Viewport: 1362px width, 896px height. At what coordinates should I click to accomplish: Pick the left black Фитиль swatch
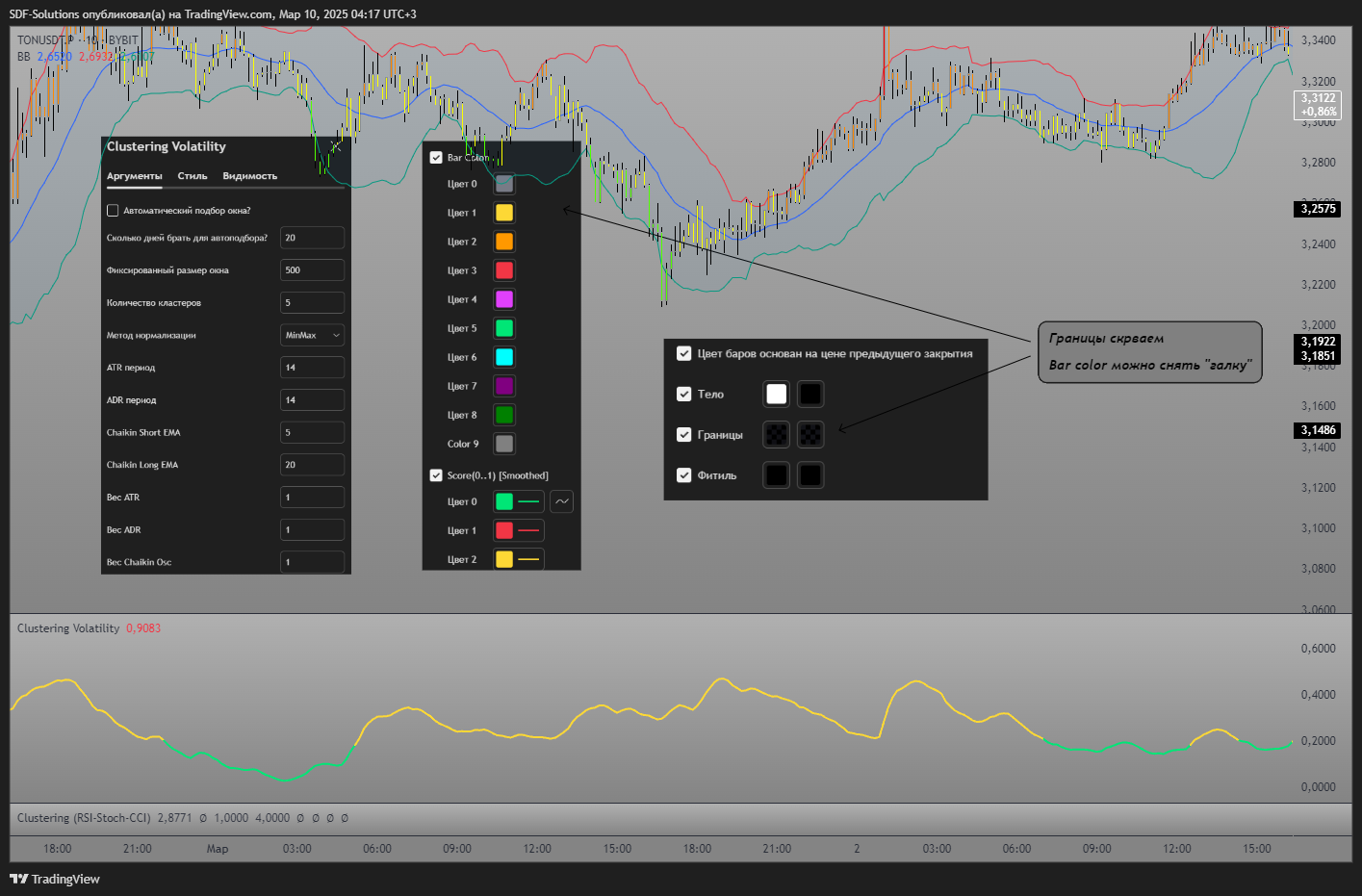pyautogui.click(x=776, y=475)
